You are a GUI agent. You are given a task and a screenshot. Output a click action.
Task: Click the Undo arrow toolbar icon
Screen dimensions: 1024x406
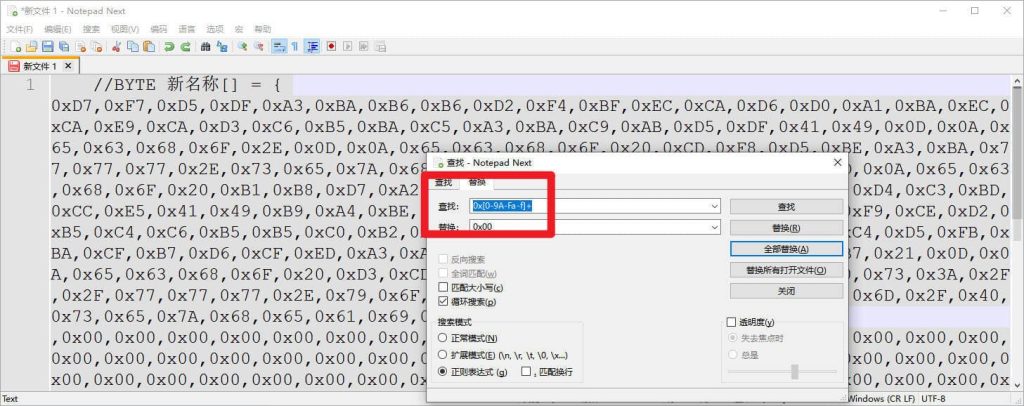(169, 46)
